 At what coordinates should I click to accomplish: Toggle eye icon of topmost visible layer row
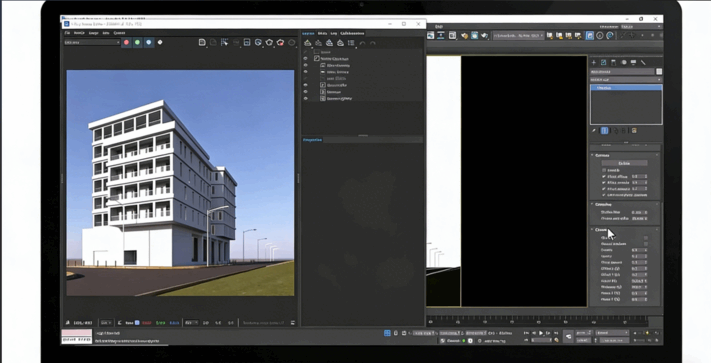[x=305, y=58]
